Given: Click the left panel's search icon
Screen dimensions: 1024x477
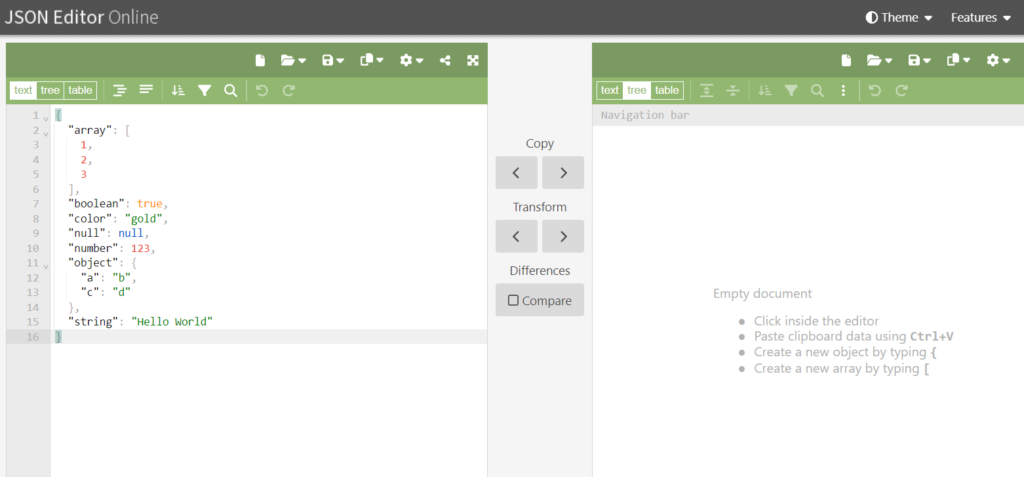Looking at the screenshot, I should (x=231, y=90).
